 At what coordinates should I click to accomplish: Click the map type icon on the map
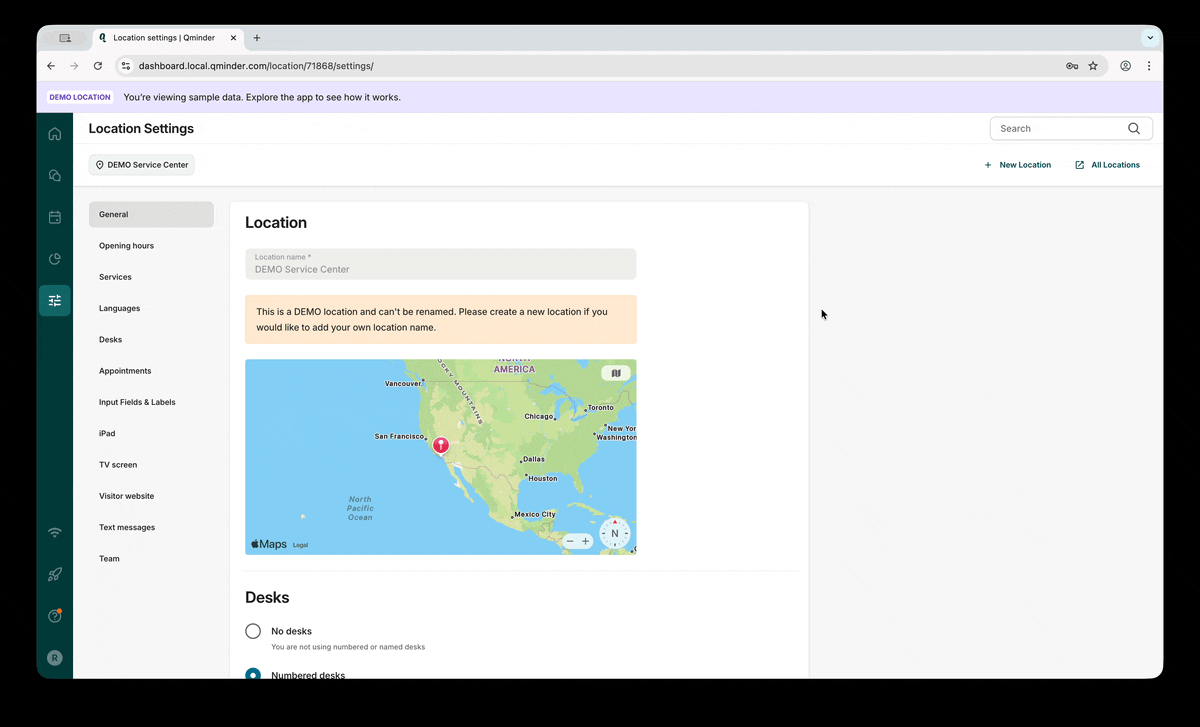pos(616,373)
